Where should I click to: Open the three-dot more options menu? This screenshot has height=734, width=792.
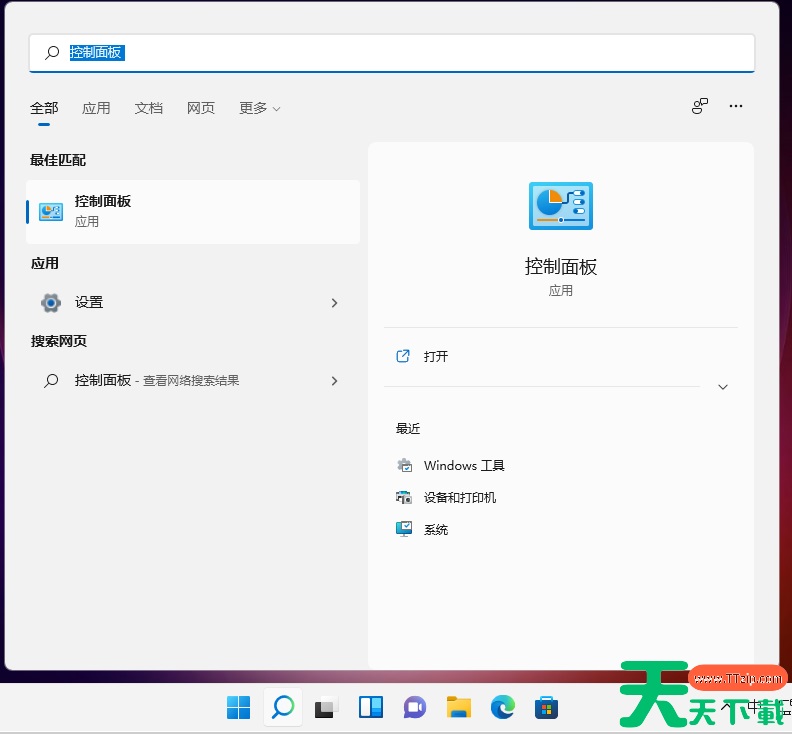[736, 107]
